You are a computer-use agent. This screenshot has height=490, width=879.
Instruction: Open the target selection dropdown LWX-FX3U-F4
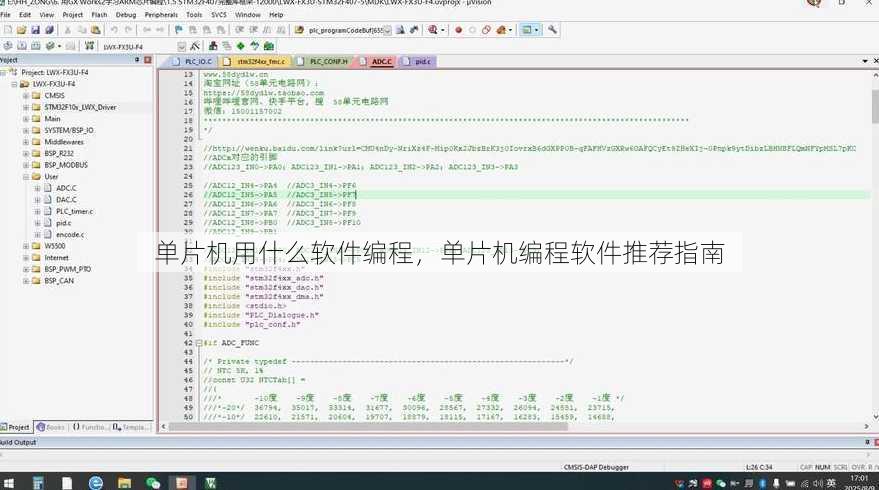pyautogui.click(x=182, y=47)
